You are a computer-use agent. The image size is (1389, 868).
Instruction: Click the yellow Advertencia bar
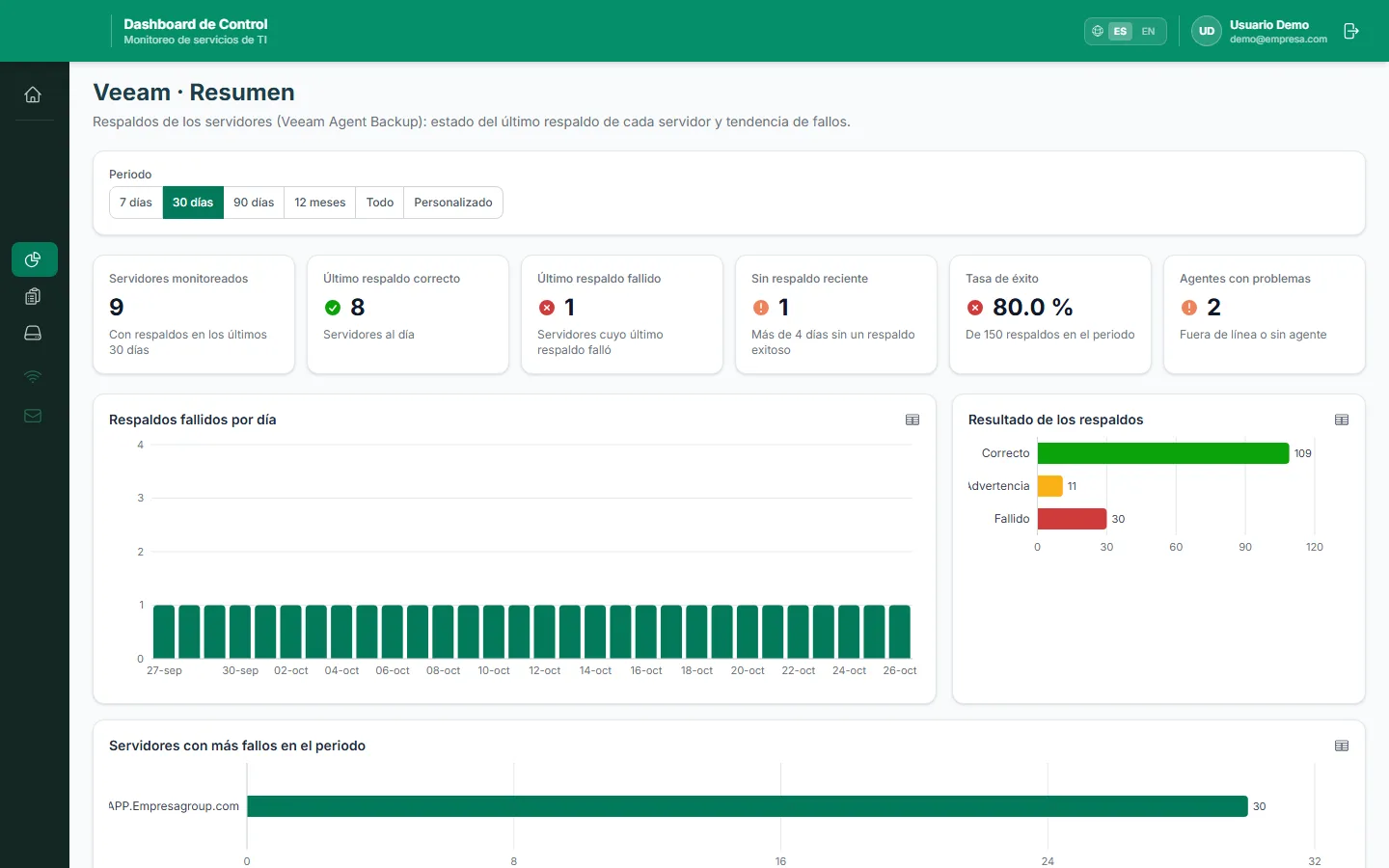pos(1050,486)
